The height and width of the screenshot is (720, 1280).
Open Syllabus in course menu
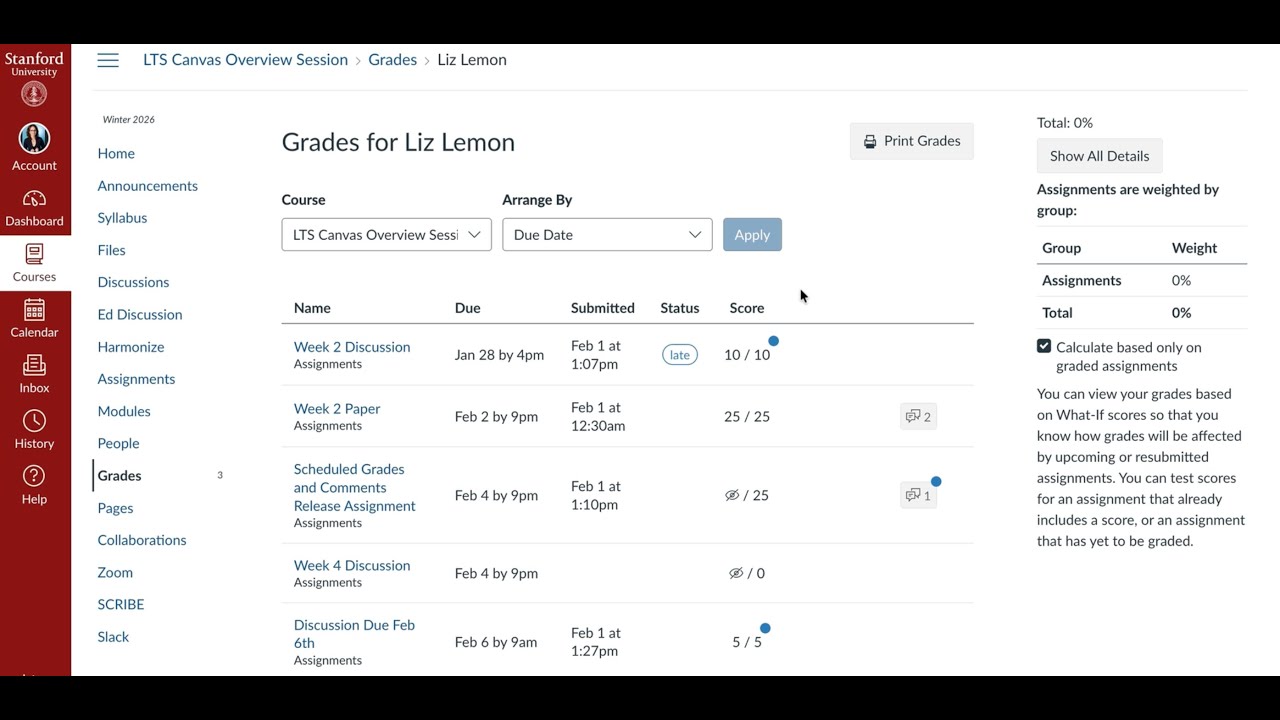(122, 218)
